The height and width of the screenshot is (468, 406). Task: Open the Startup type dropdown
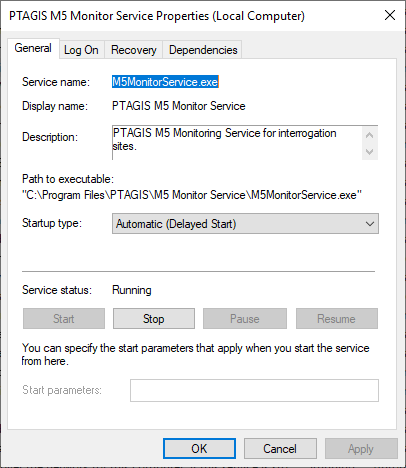pos(245,224)
